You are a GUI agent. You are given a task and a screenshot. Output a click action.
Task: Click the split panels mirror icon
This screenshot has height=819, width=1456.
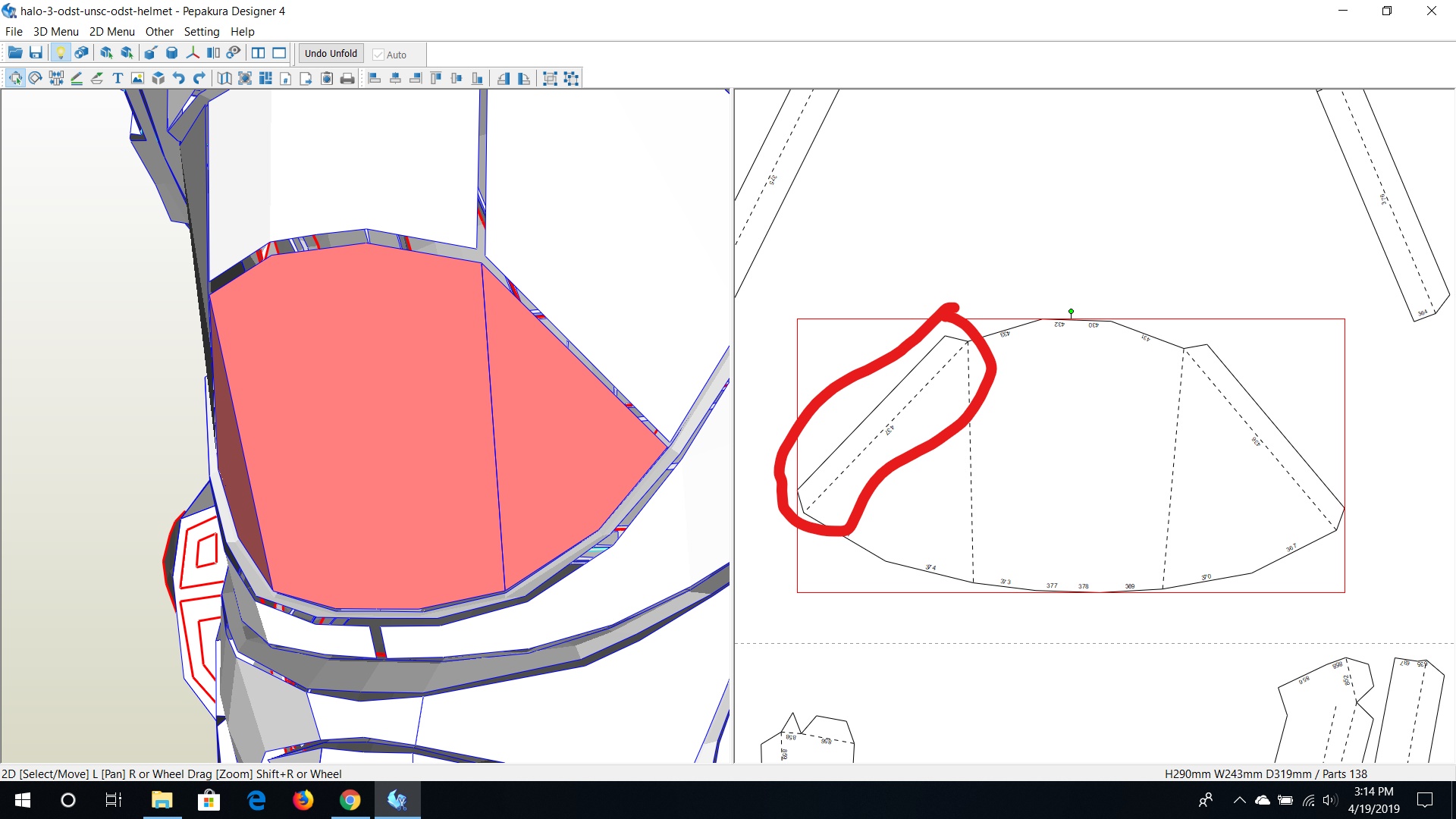point(213,53)
